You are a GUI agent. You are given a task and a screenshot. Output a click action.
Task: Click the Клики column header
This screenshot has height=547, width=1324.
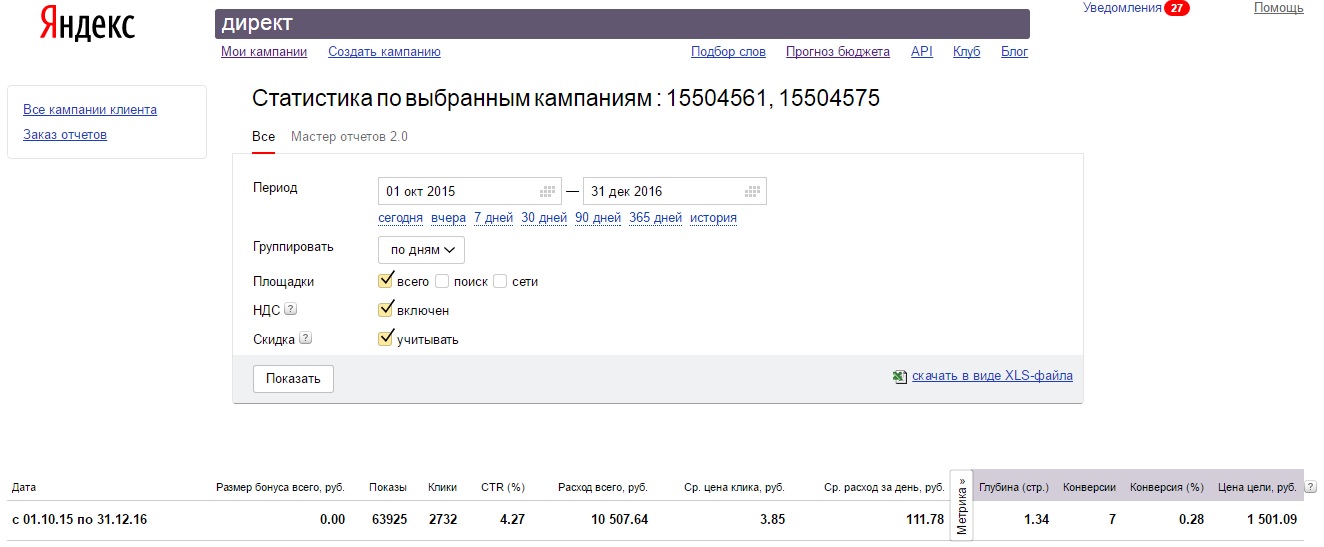pos(442,488)
